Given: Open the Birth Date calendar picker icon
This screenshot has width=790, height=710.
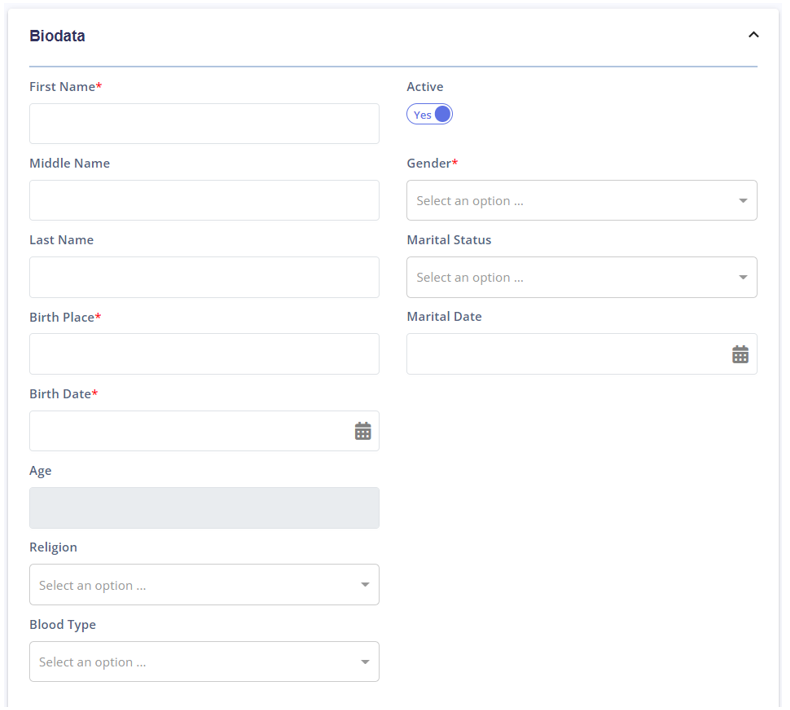Looking at the screenshot, I should [x=363, y=431].
